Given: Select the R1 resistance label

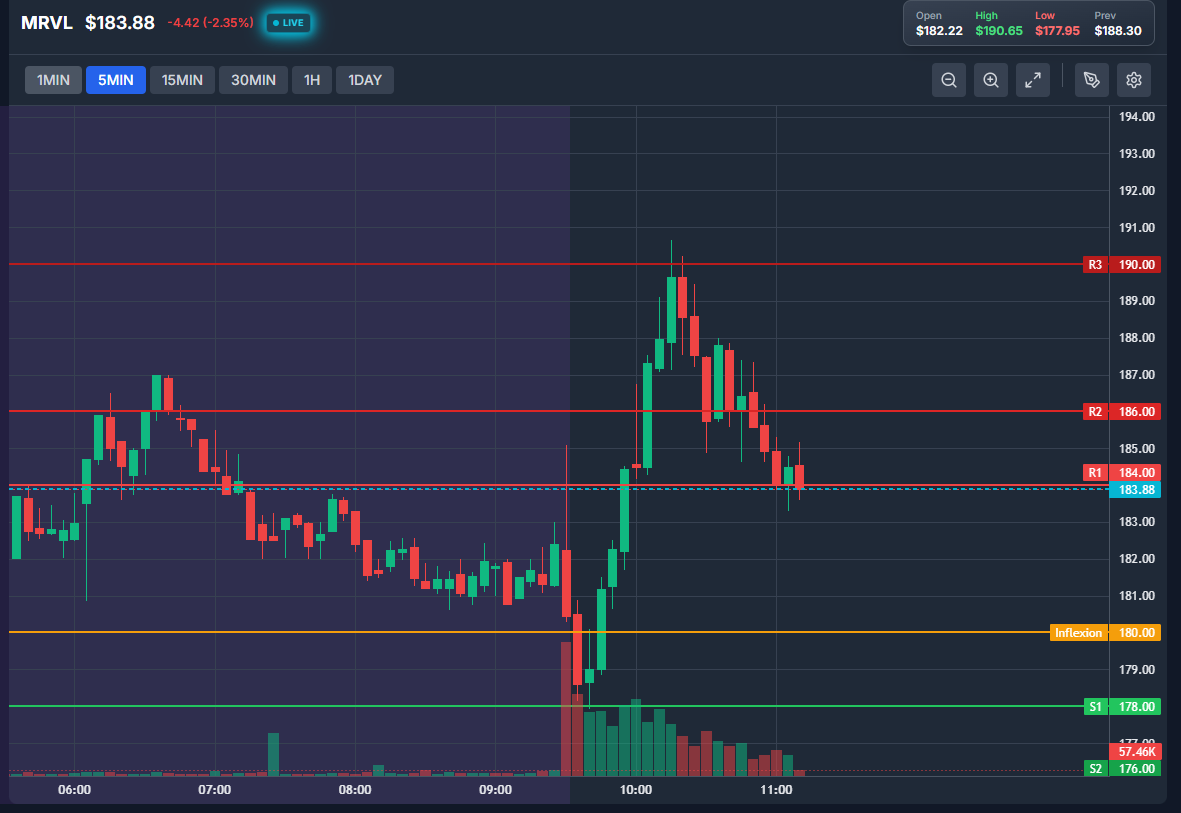Looking at the screenshot, I should tap(1095, 472).
